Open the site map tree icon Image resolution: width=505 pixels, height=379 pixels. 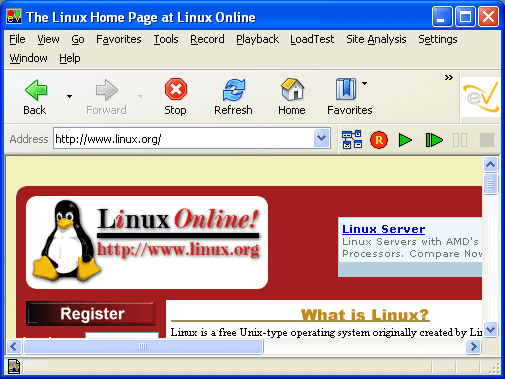[x=352, y=139]
